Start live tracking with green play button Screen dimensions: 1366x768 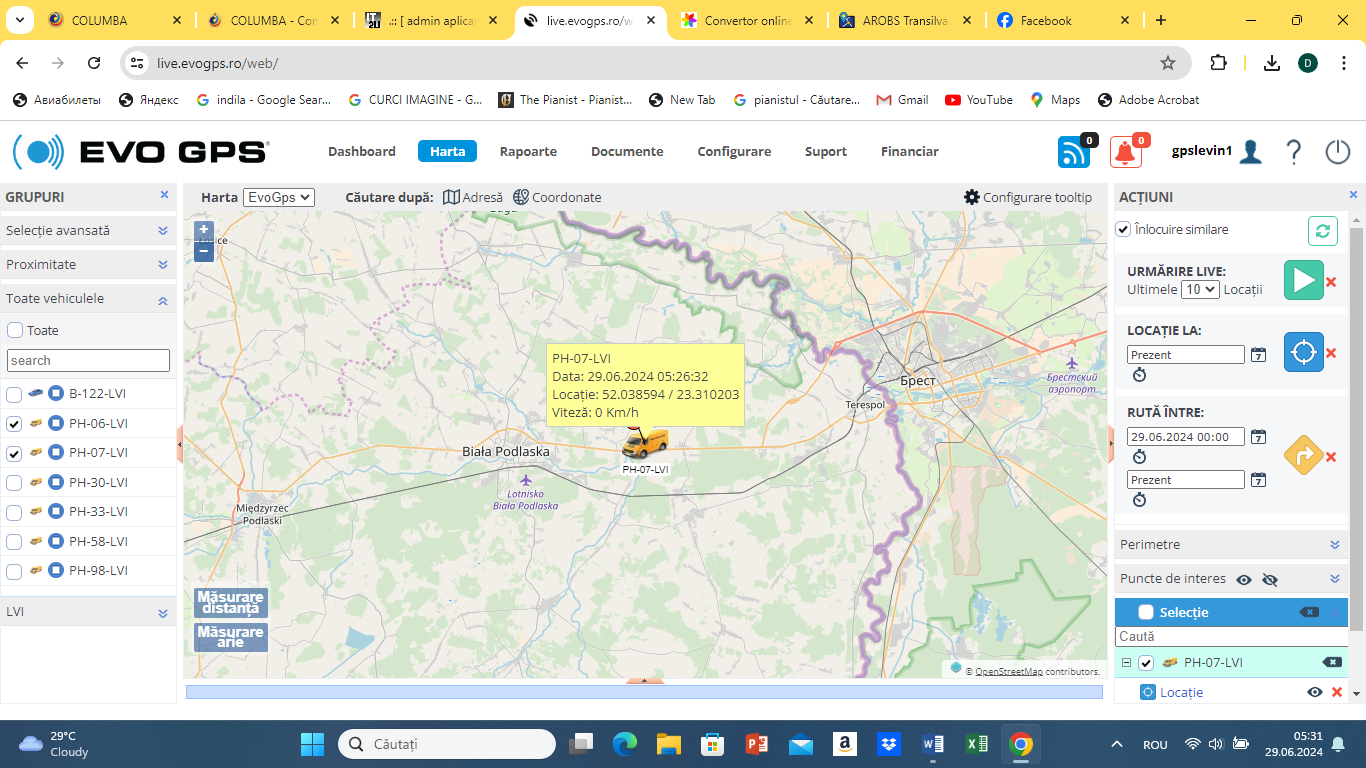coord(1303,280)
